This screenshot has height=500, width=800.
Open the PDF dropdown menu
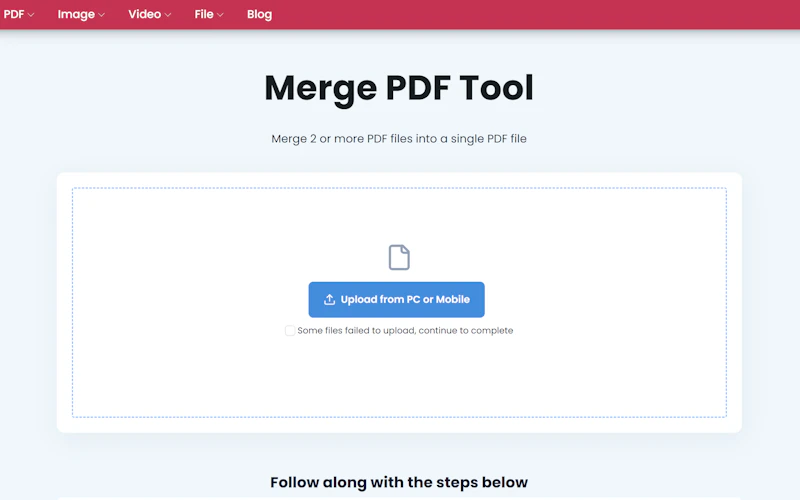(x=18, y=14)
